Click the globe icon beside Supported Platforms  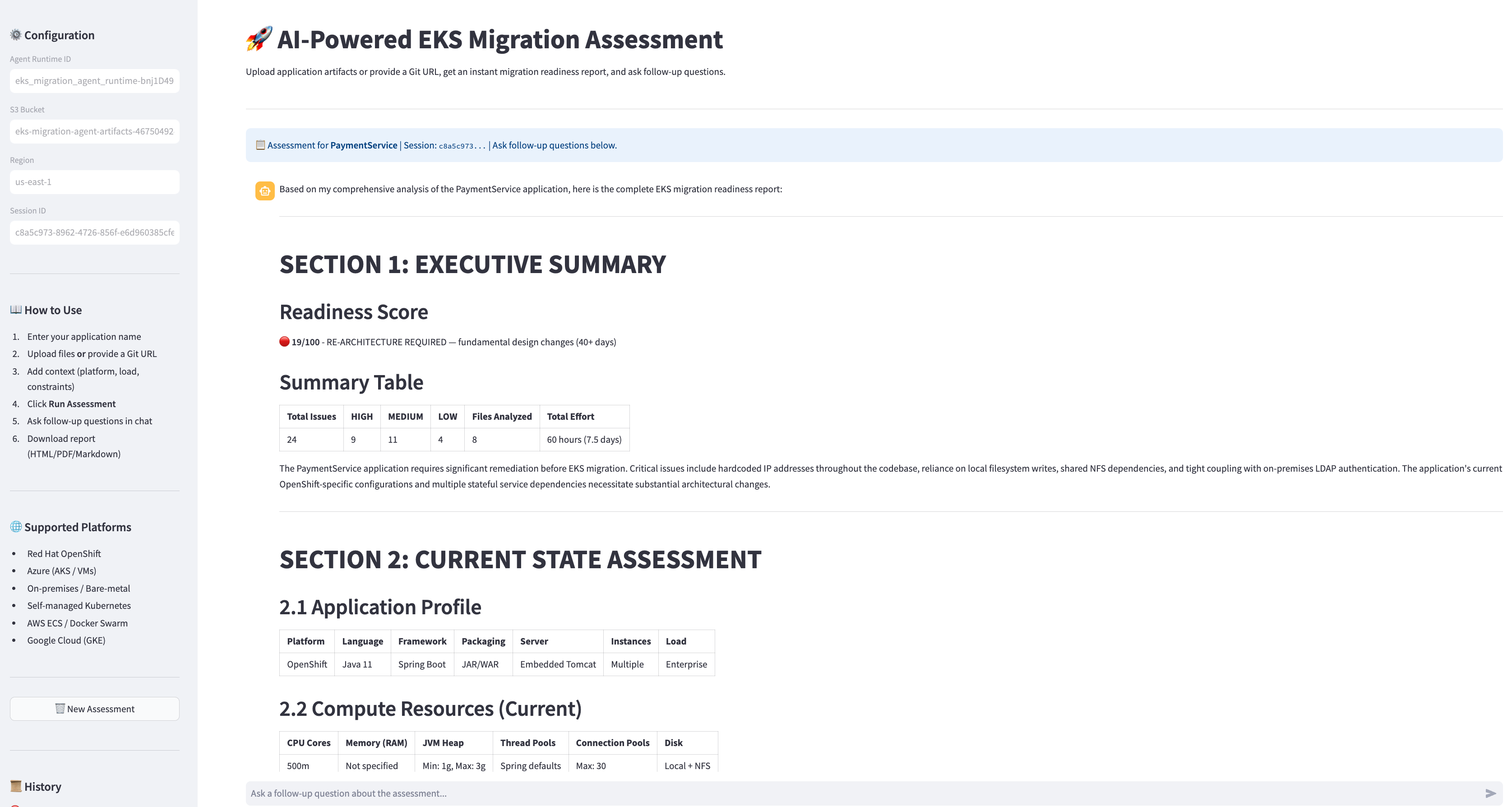click(x=16, y=526)
